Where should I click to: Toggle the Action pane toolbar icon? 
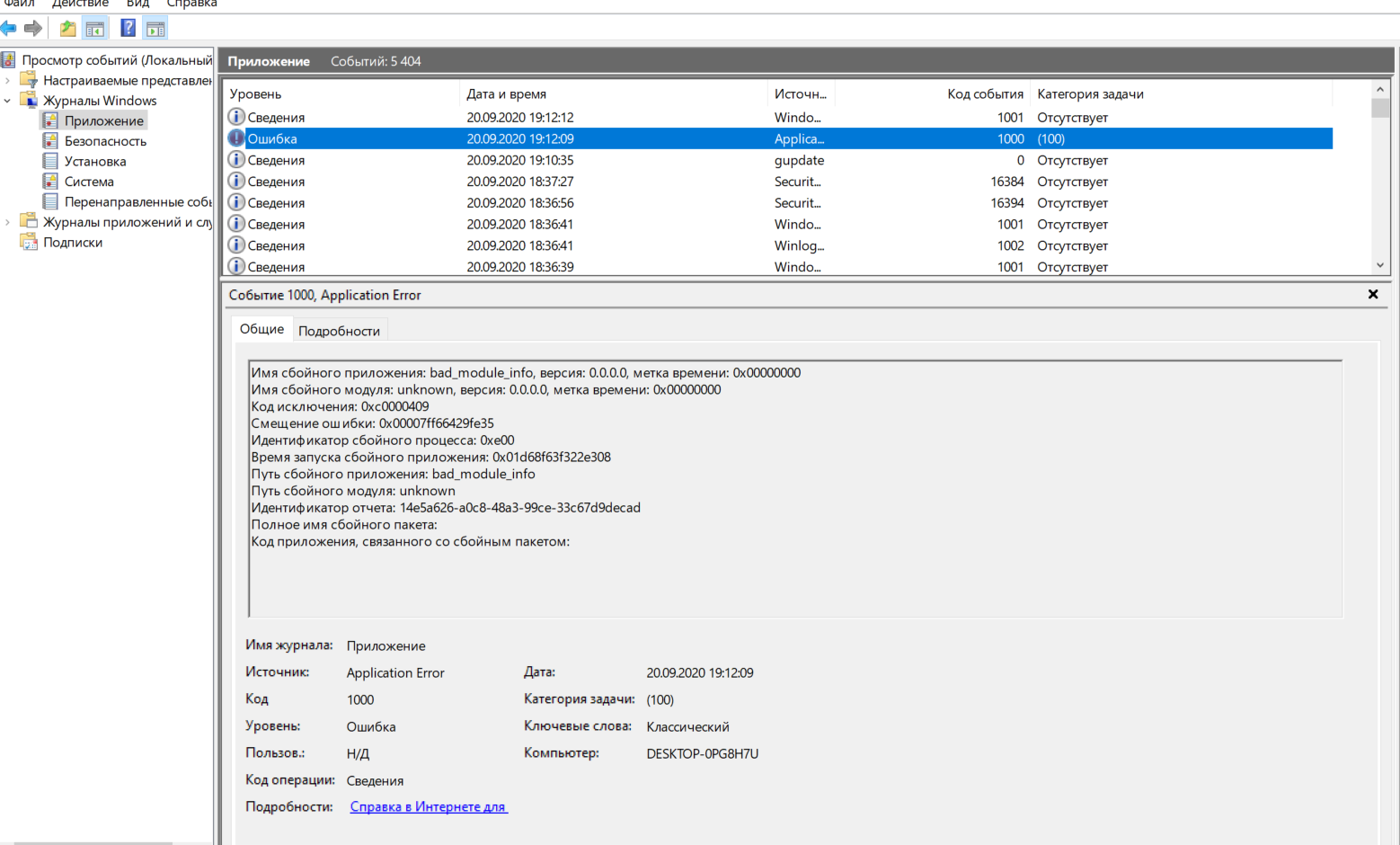[155, 29]
